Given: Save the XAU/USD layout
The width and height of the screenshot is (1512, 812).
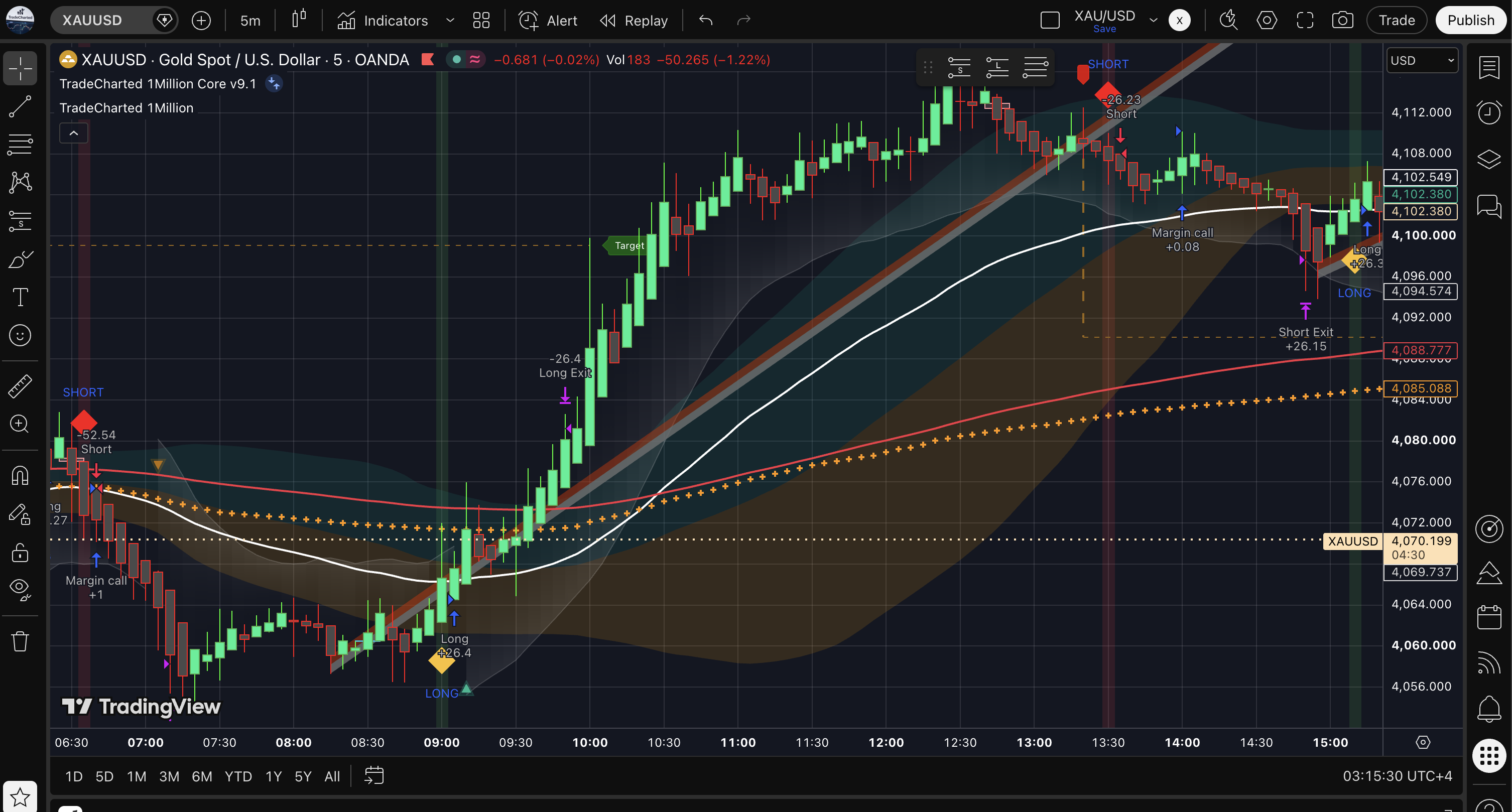Looking at the screenshot, I should [1104, 29].
